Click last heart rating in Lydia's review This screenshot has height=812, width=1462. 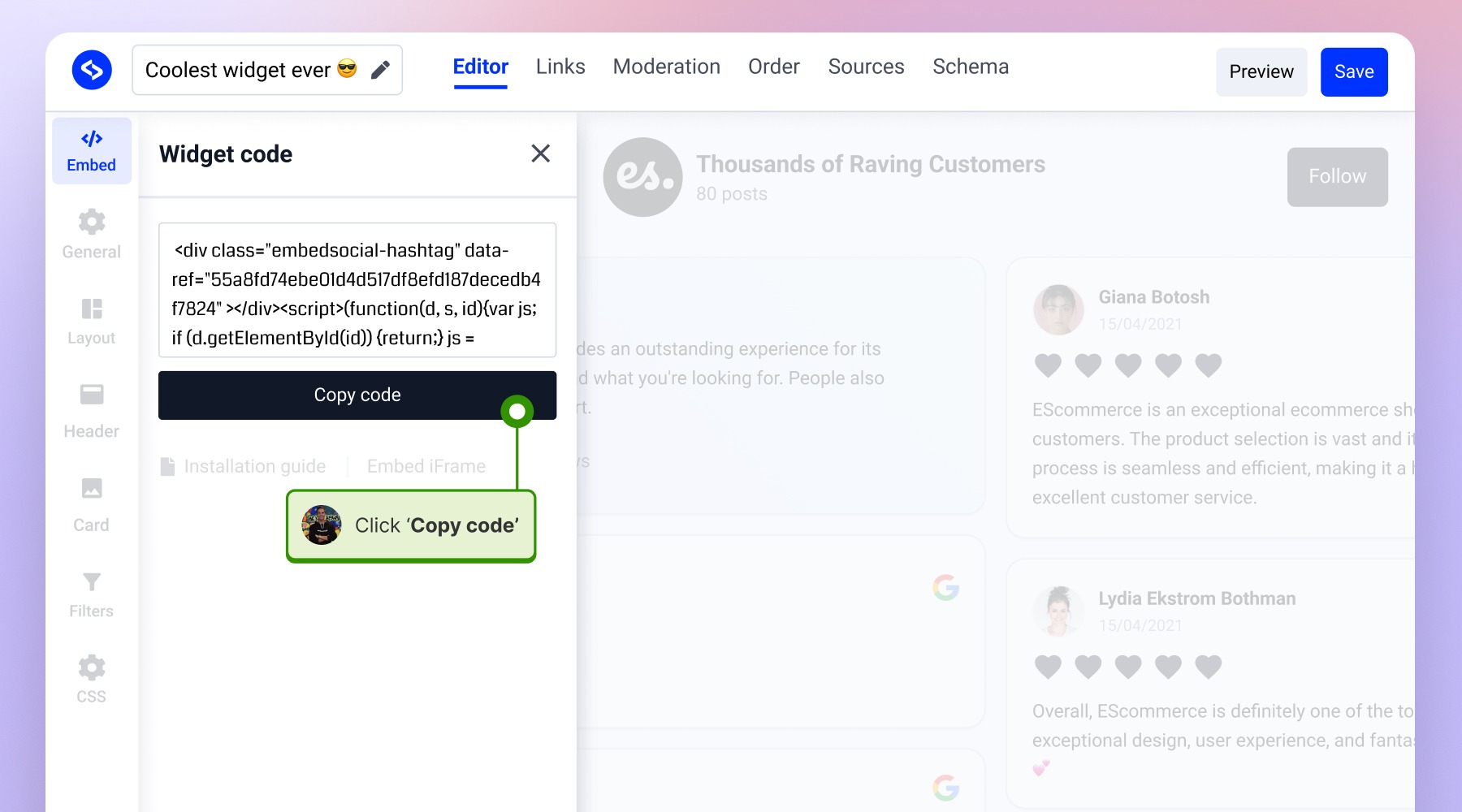1208,667
